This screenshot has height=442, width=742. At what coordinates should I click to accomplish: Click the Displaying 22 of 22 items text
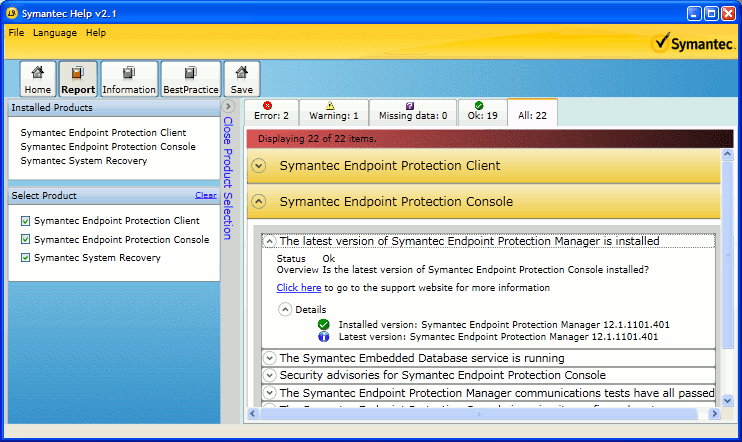pyautogui.click(x=317, y=139)
